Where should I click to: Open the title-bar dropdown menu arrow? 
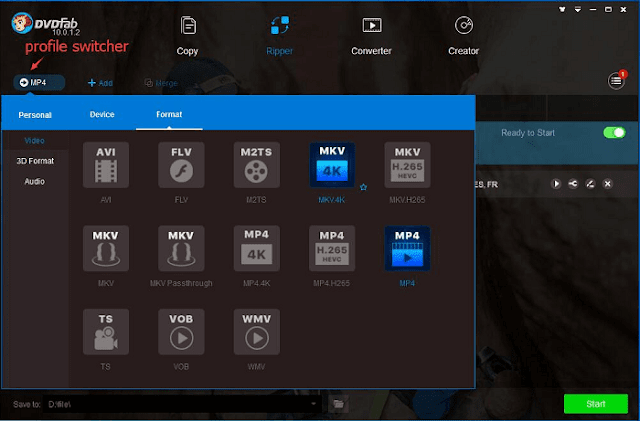point(578,9)
